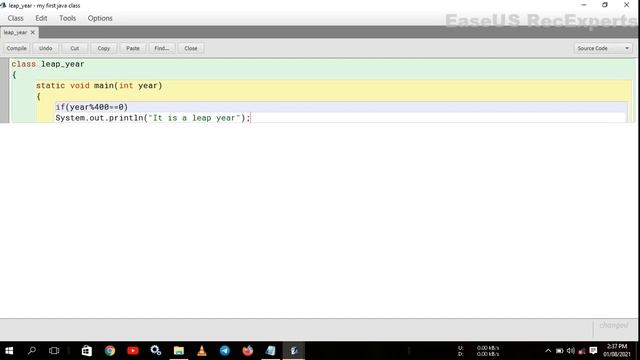Click the Close toolbar button
Image resolution: width=640 pixels, height=360 pixels.
tap(191, 48)
